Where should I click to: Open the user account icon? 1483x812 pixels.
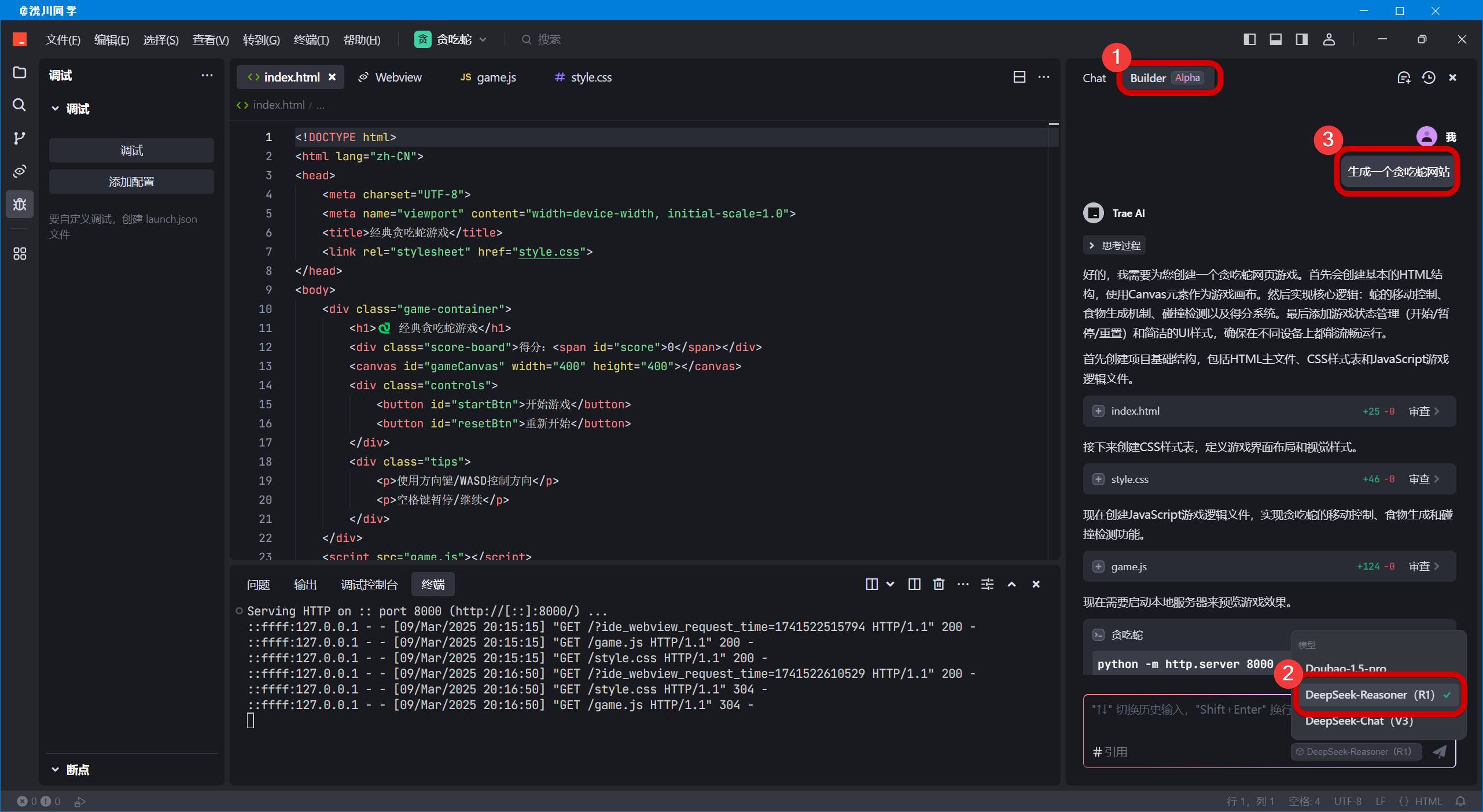(1329, 39)
